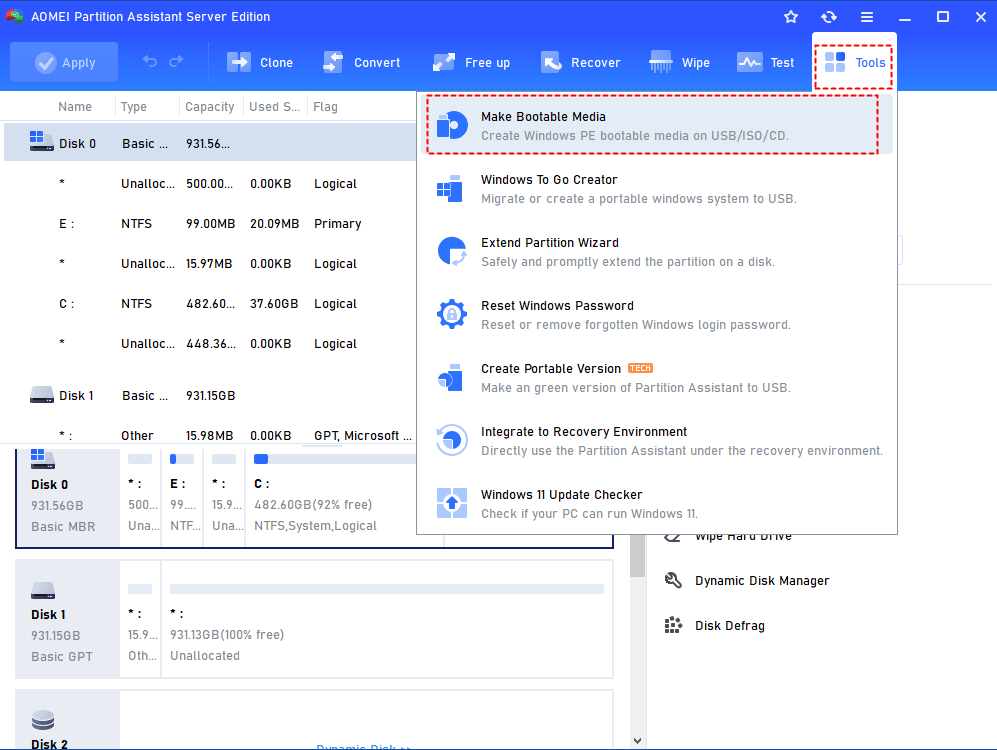This screenshot has width=997, height=750.
Task: Select the E: NTFS partition row
Action: point(210,224)
